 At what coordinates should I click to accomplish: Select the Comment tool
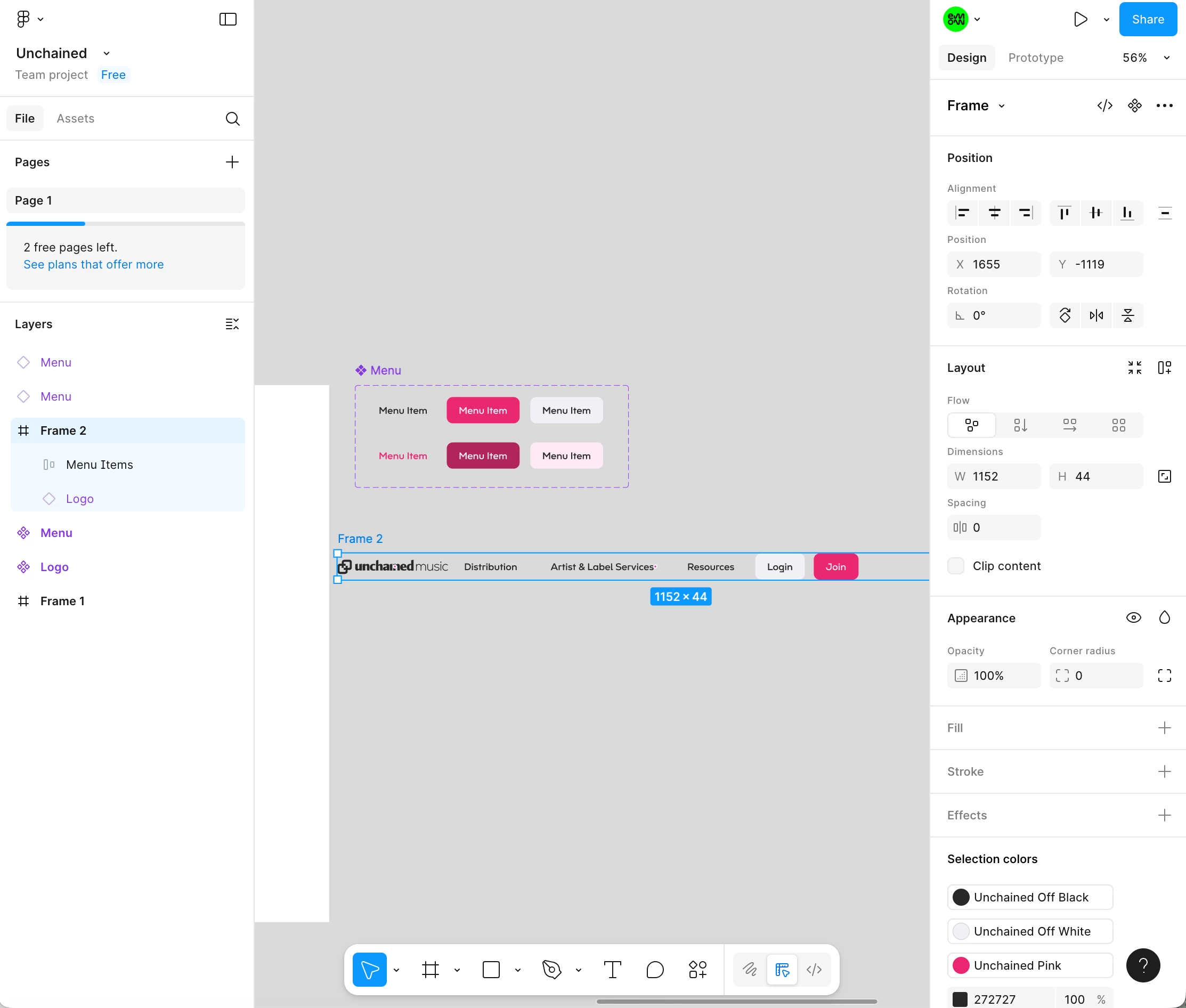coord(655,970)
